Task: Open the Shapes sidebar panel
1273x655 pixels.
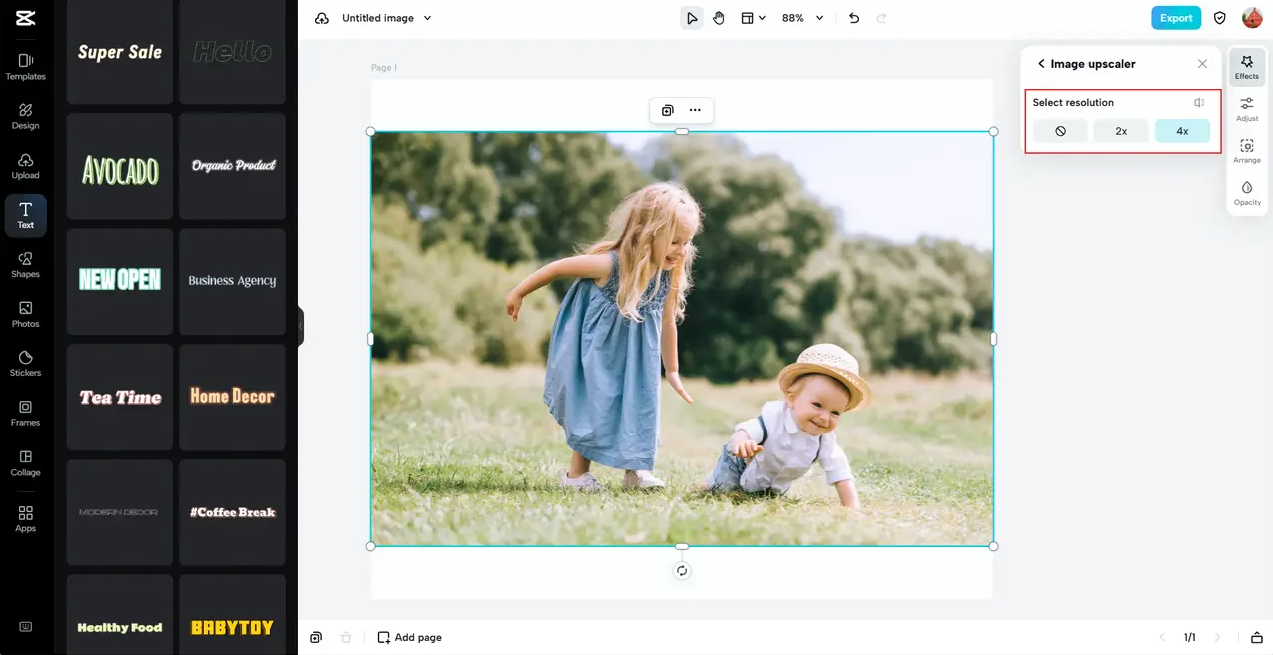Action: 25,265
